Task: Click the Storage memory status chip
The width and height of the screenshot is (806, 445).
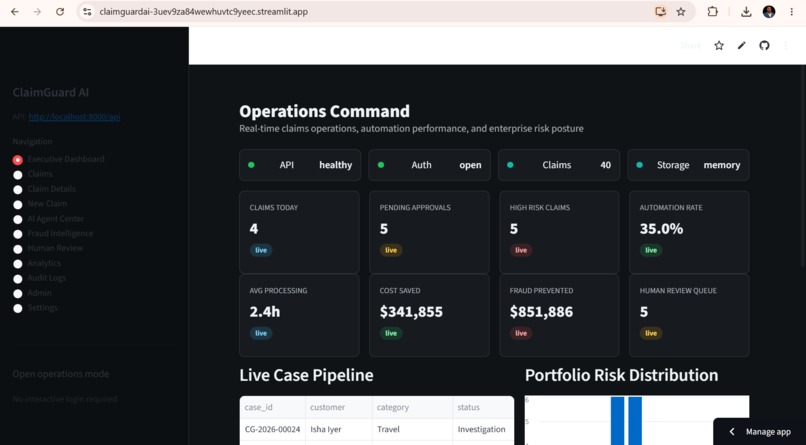Action: click(x=688, y=165)
